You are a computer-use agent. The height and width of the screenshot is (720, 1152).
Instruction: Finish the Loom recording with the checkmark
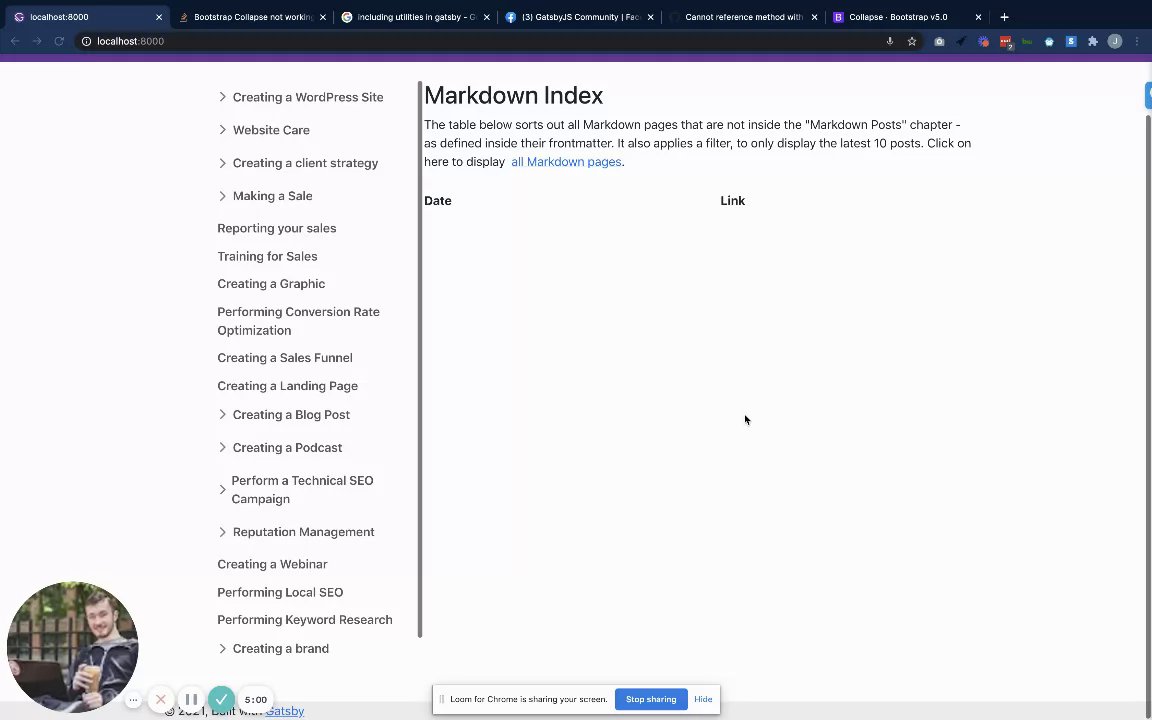[x=221, y=699]
